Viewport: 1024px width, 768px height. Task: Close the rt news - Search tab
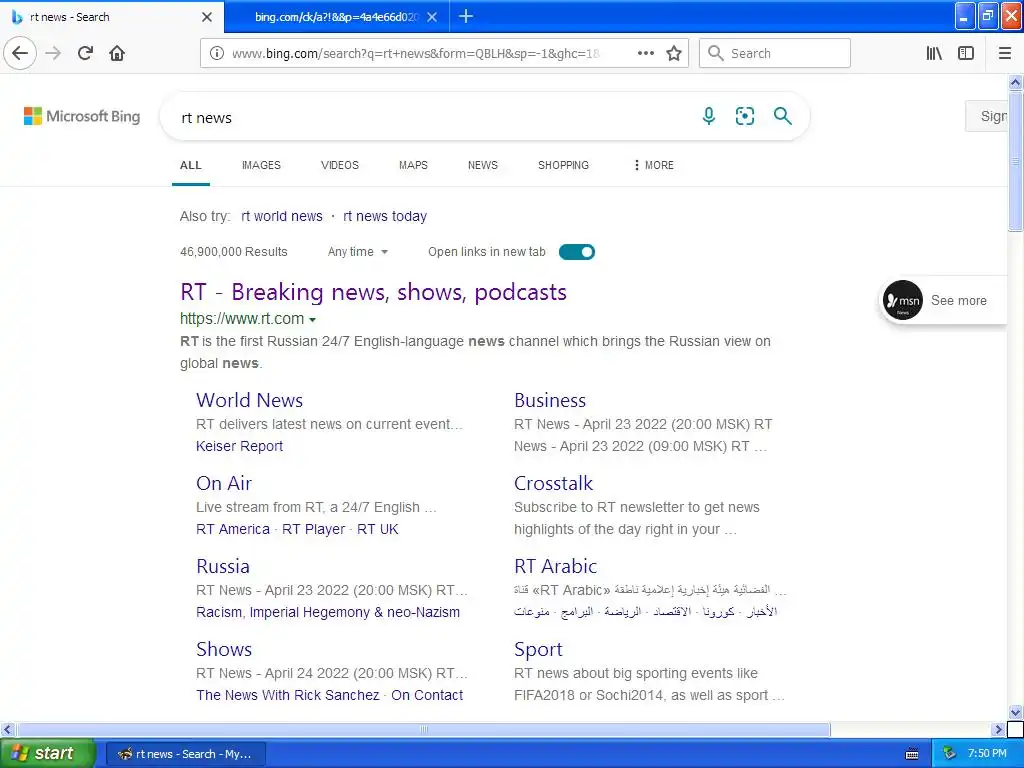[x=207, y=17]
